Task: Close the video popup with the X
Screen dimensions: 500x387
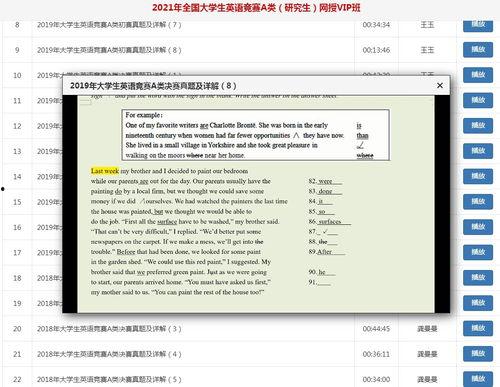Action: (x=440, y=86)
